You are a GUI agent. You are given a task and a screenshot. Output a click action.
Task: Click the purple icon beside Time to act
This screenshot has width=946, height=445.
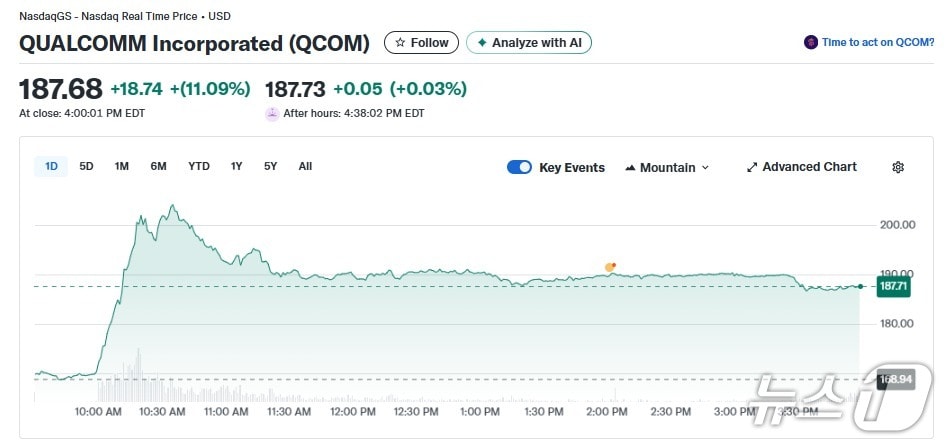pos(811,42)
